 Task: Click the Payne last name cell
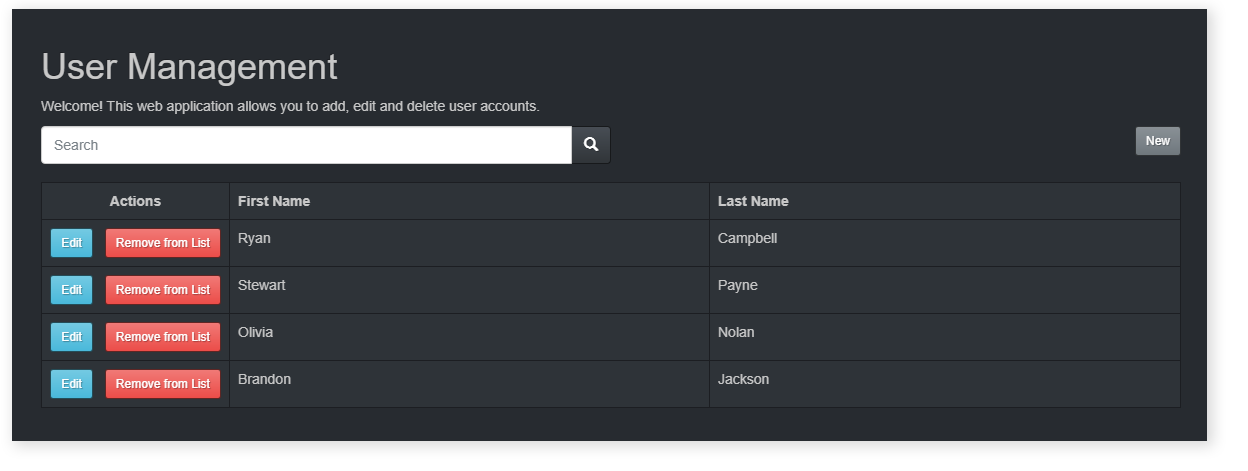[x=738, y=285]
